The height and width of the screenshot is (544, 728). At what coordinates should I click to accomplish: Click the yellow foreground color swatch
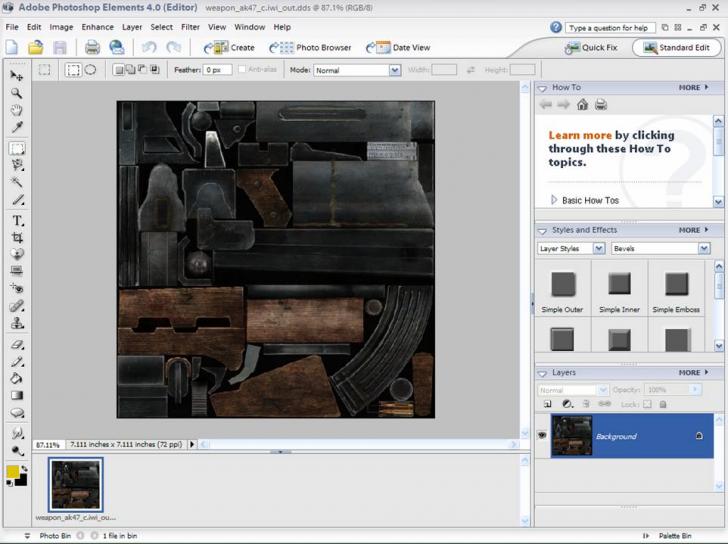coord(12,471)
